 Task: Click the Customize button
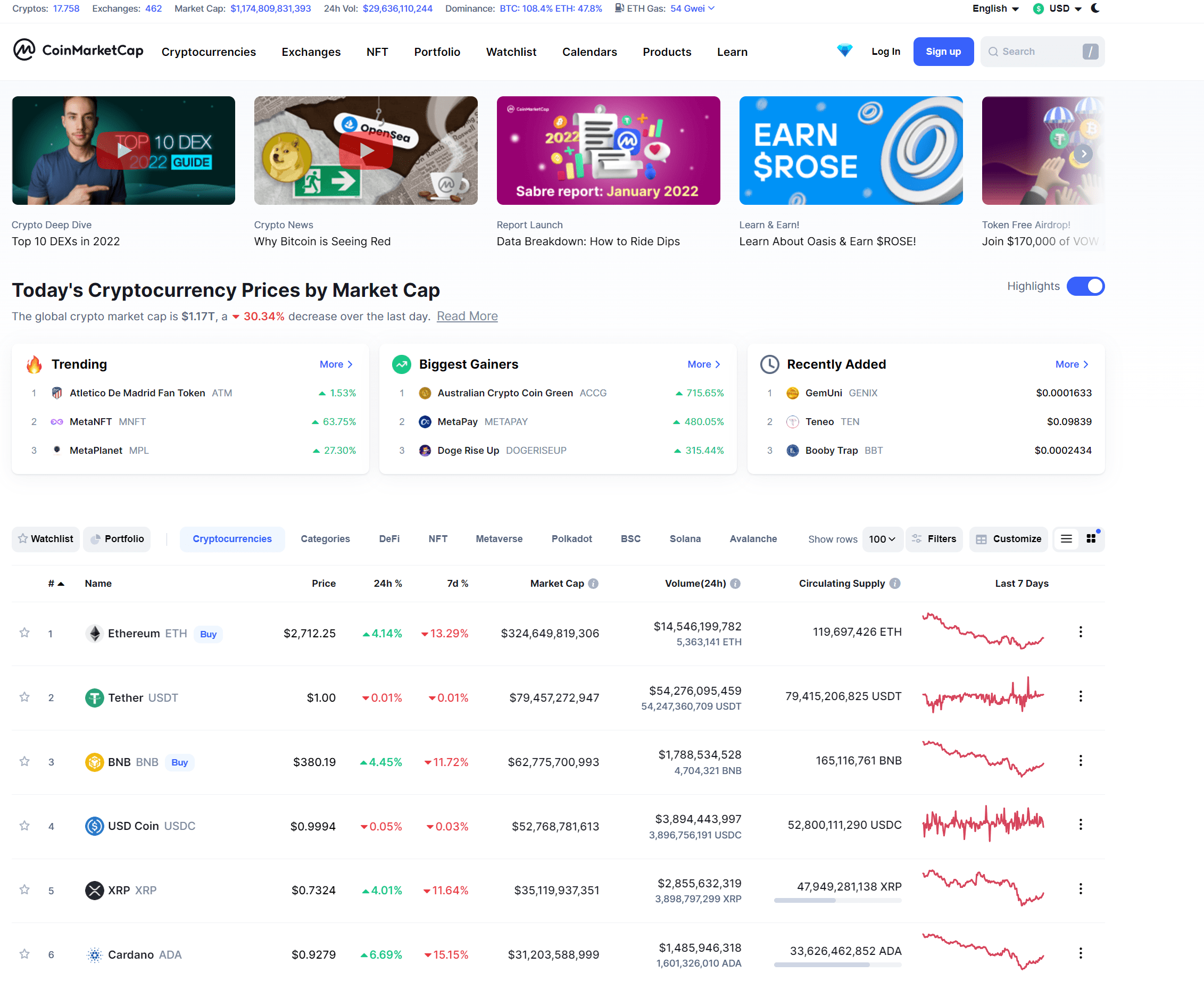click(x=1009, y=538)
